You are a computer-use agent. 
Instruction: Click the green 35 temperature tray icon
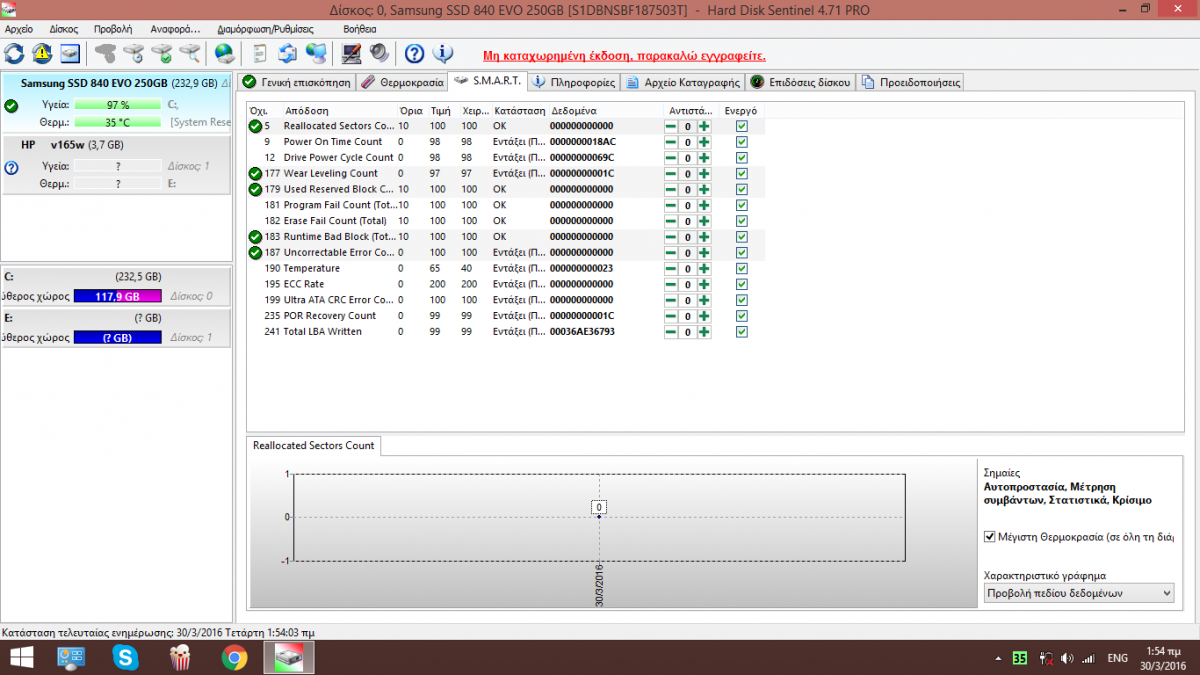(x=1019, y=658)
